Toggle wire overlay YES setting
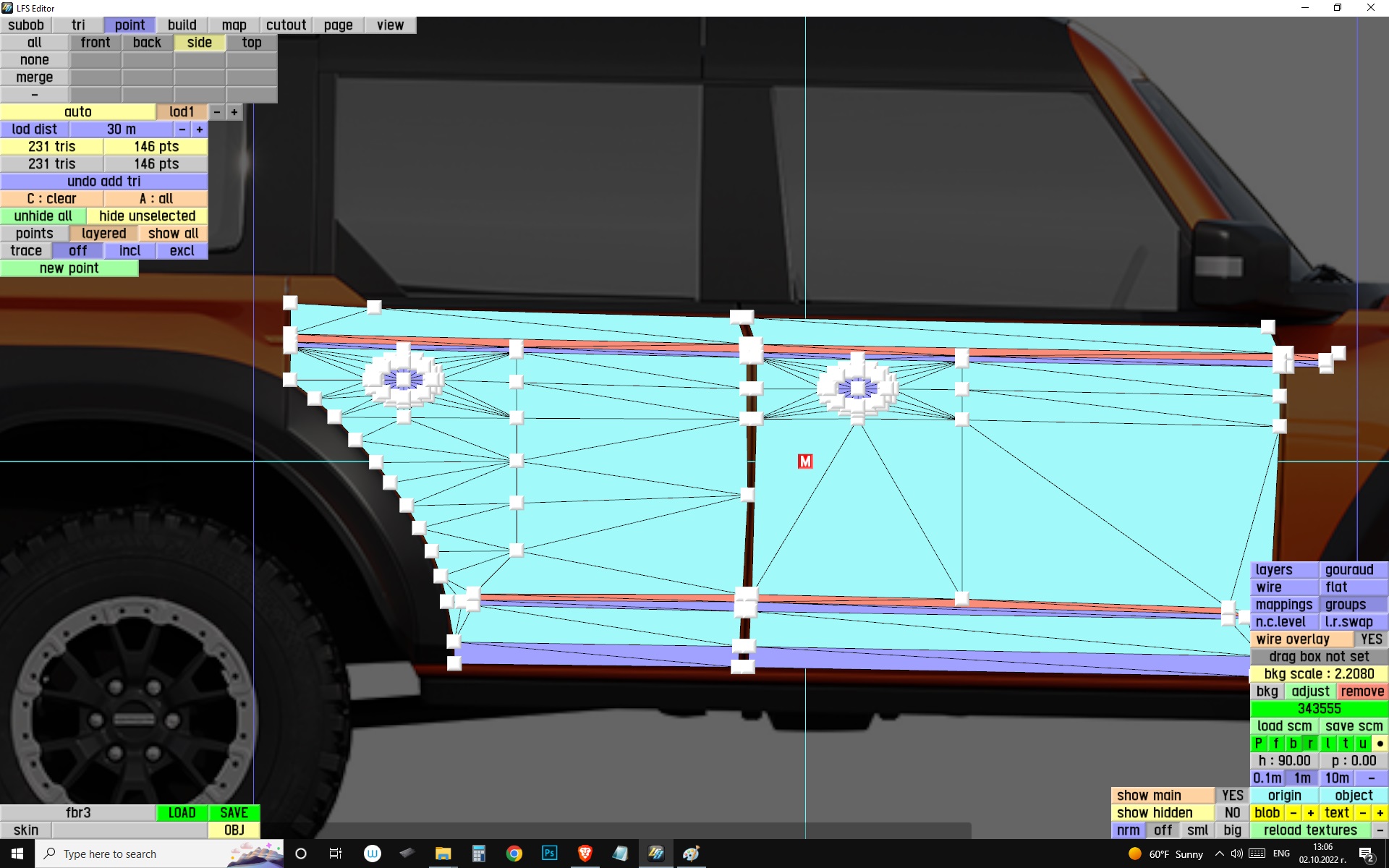Image resolution: width=1389 pixels, height=868 pixels. point(1371,639)
